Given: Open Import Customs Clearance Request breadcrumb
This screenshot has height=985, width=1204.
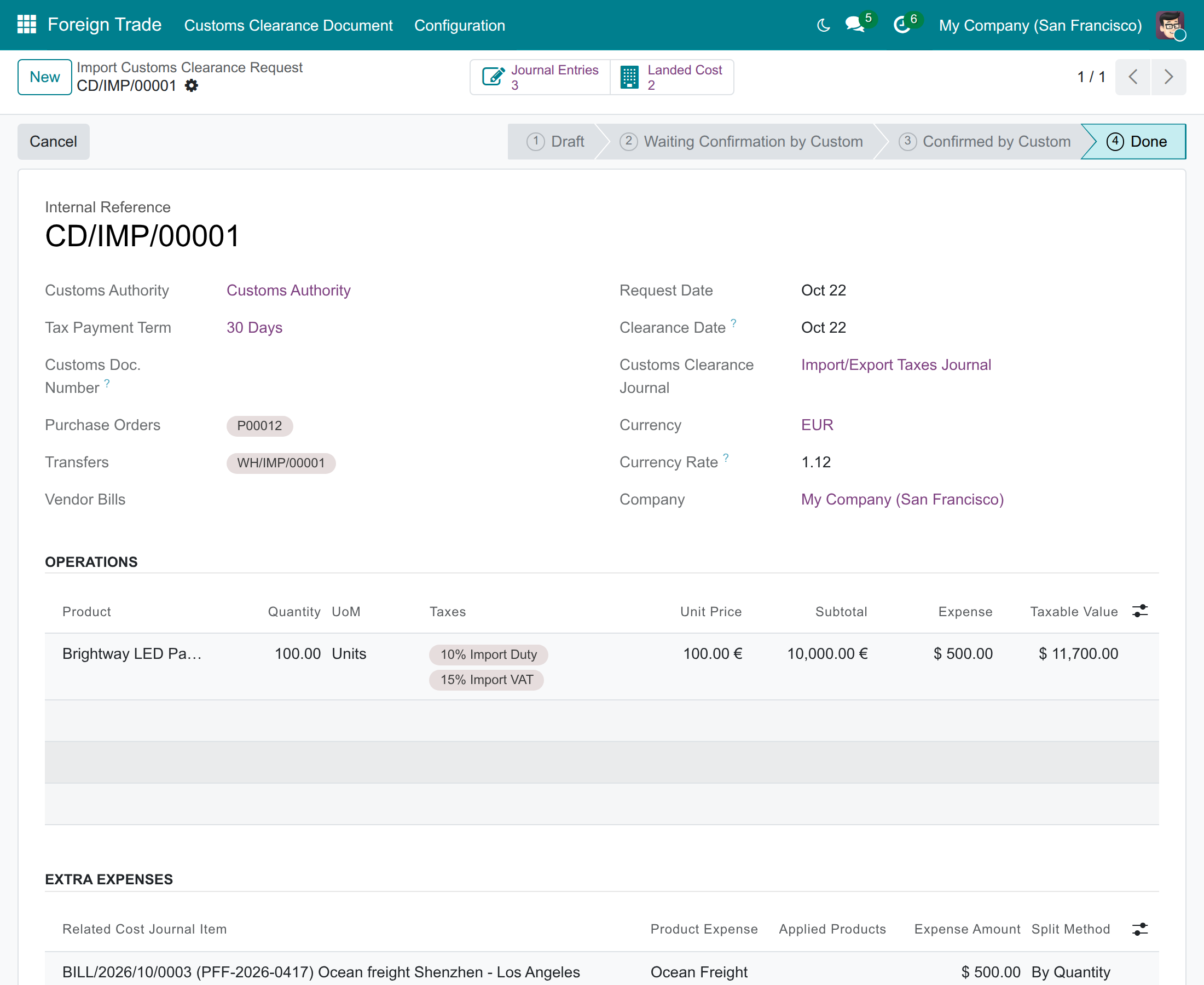Looking at the screenshot, I should coord(189,67).
